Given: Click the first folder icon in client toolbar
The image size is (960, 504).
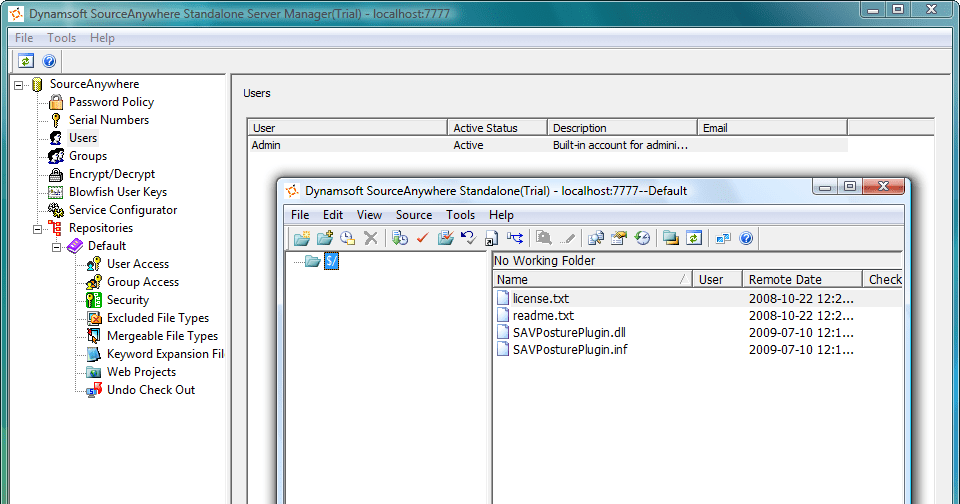Looking at the screenshot, I should [x=301, y=238].
